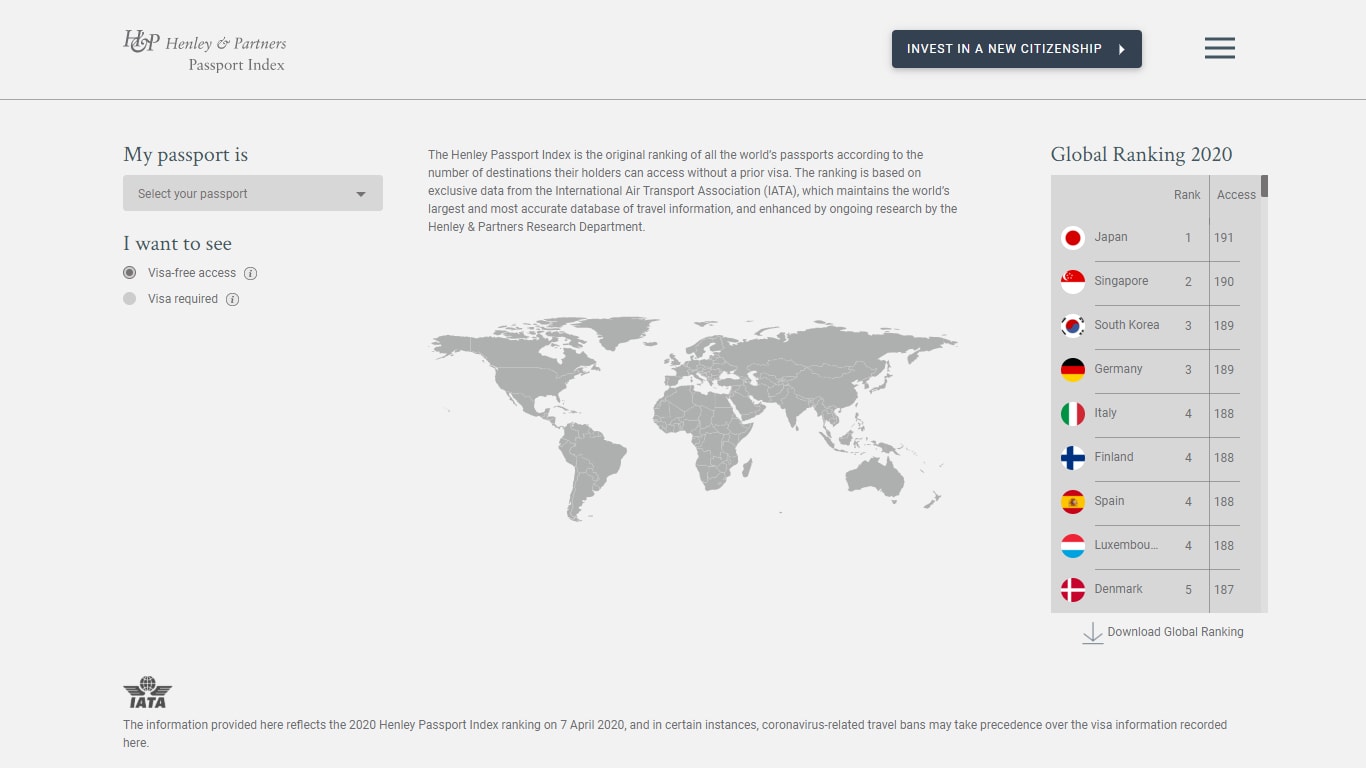Select Japan in the ranking list
The height and width of the screenshot is (768, 1366).
tap(1150, 238)
